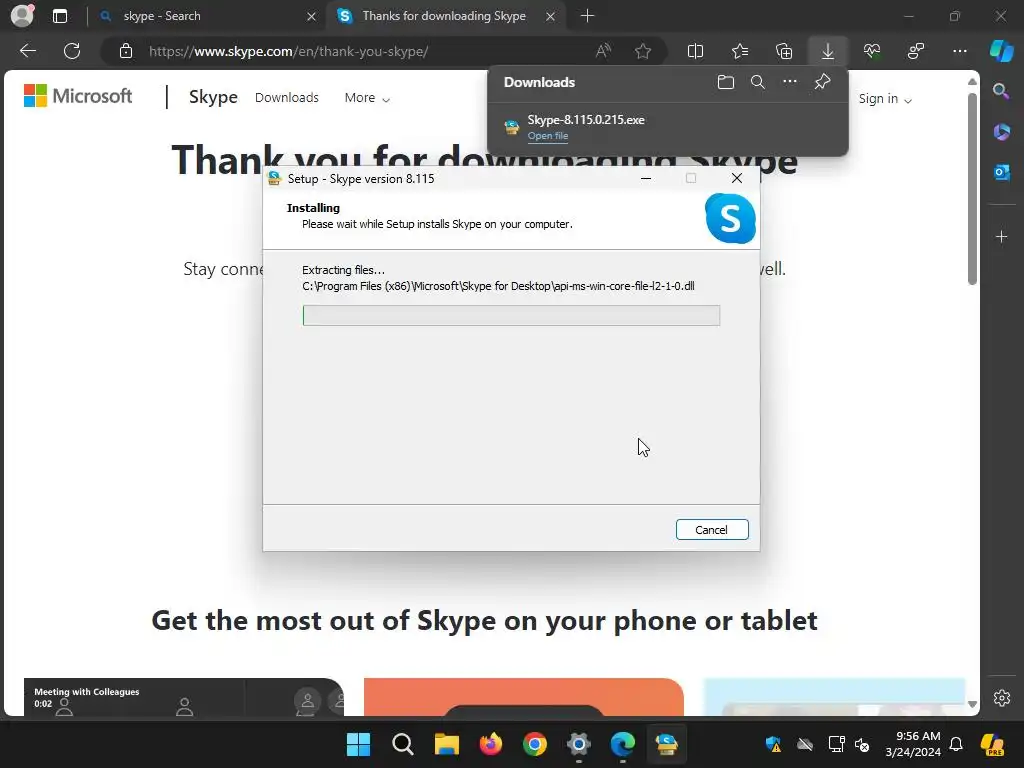The width and height of the screenshot is (1024, 768).
Task: Minimize the Skype Setup window
Action: click(646, 178)
